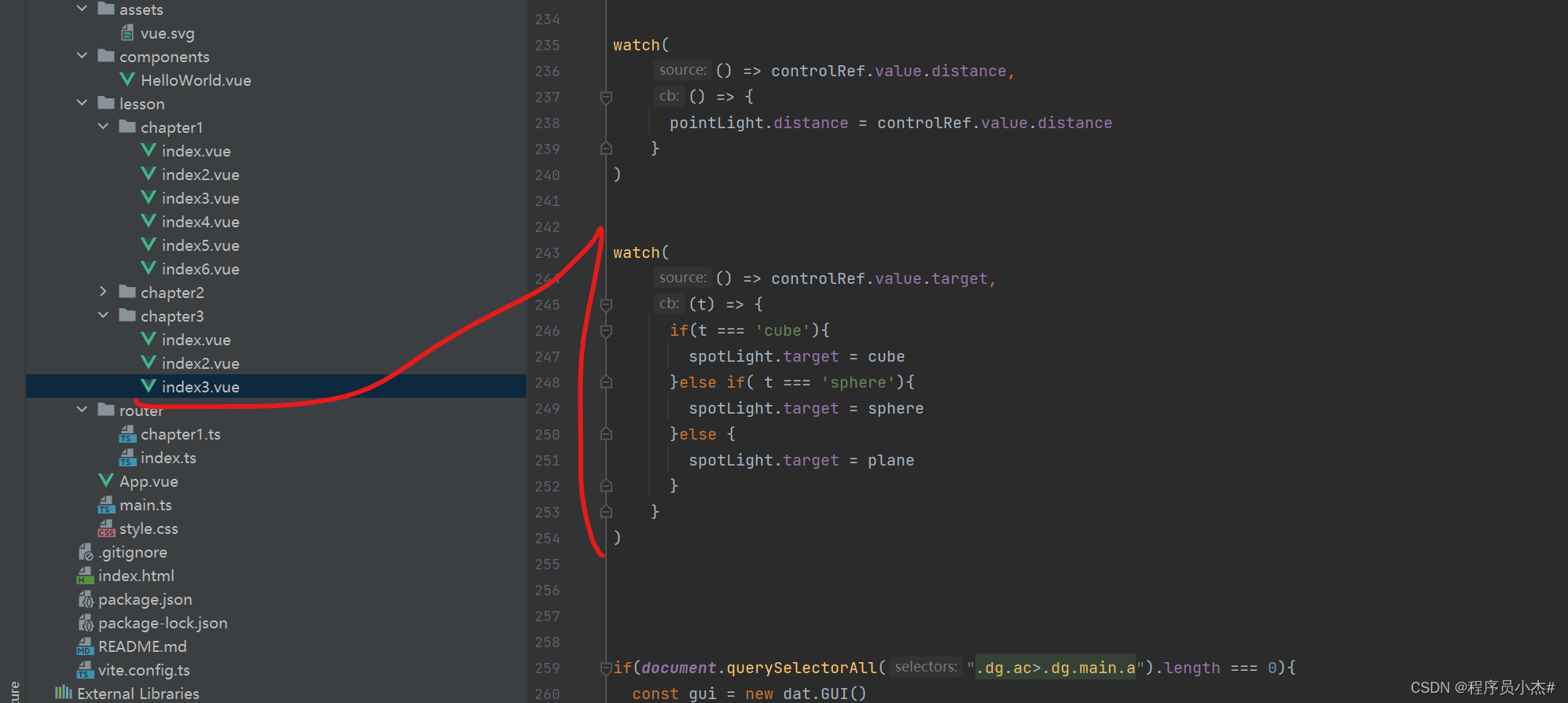
Task: Fold the else block at line 250
Action: pyautogui.click(x=606, y=434)
